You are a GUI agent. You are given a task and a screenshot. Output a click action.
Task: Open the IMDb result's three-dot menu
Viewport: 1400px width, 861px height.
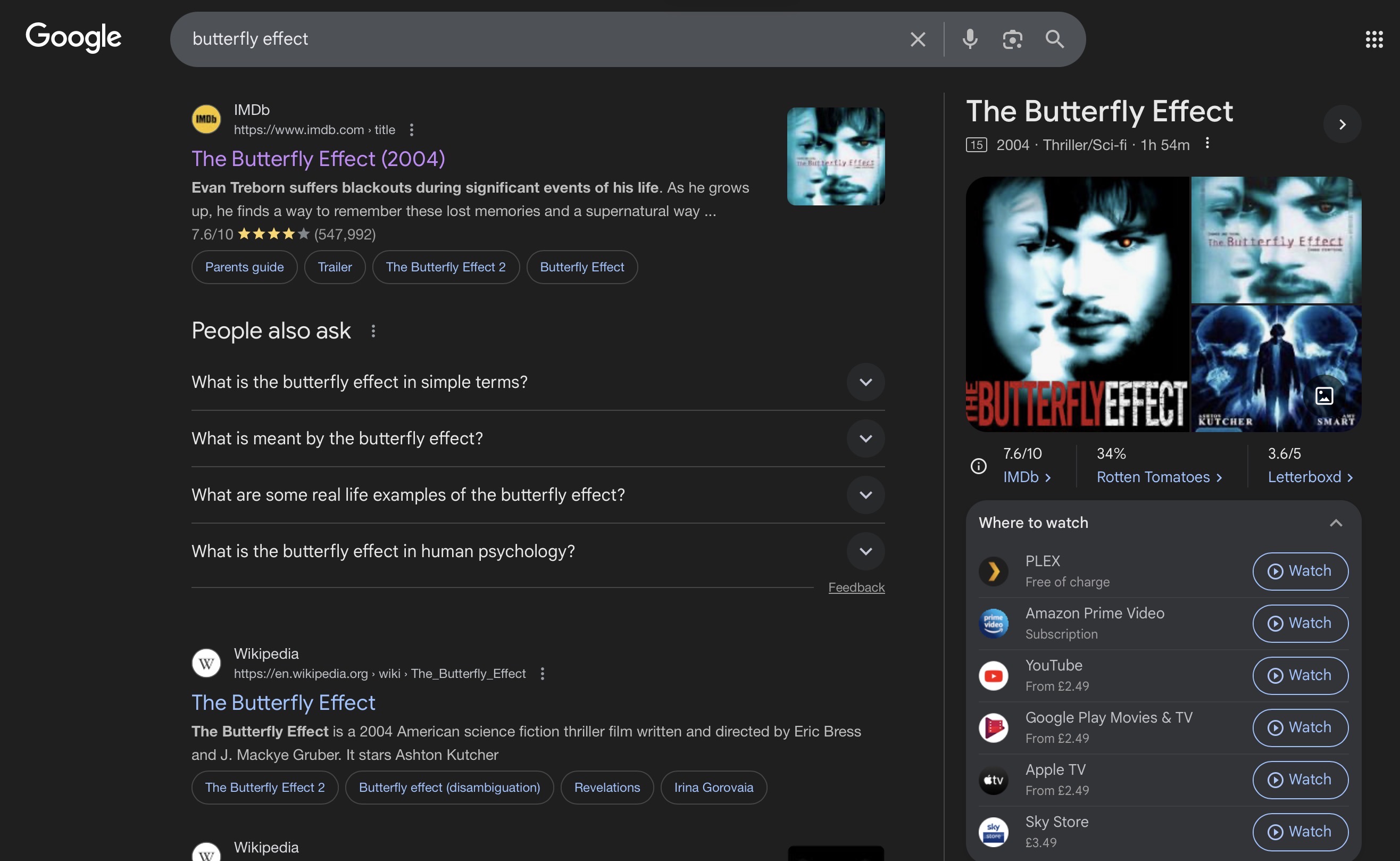(412, 130)
